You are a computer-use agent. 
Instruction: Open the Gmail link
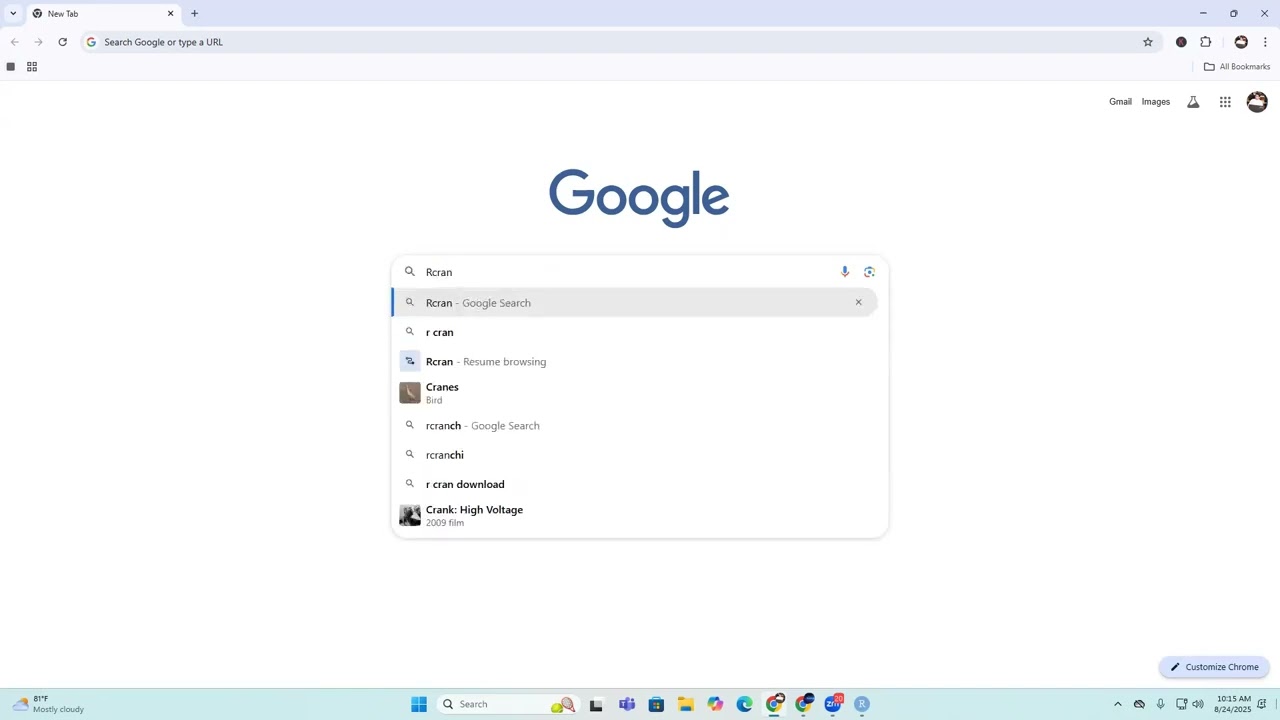coord(1120,102)
